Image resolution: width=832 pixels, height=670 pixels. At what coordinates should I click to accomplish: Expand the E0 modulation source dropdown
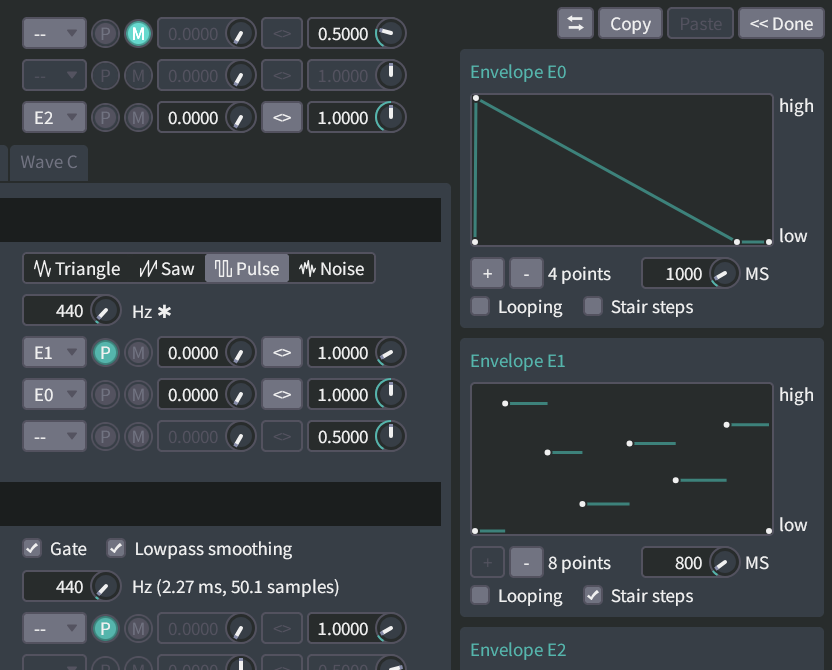[x=54, y=395]
